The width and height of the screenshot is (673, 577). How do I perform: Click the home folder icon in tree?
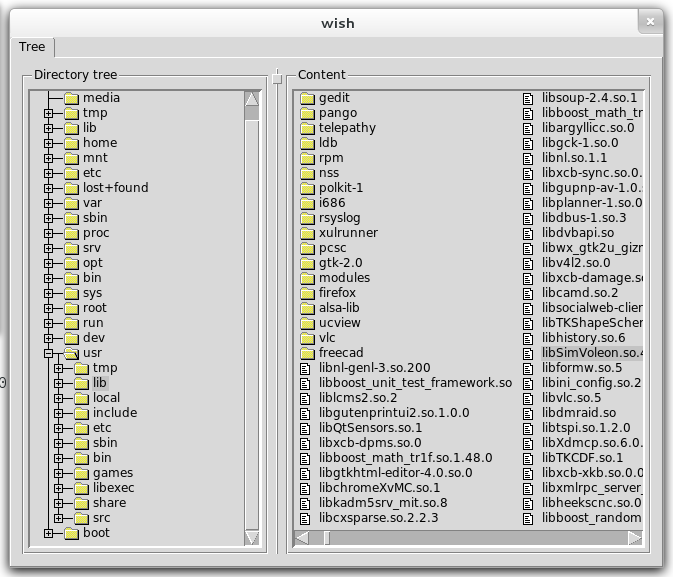pyautogui.click(x=72, y=143)
